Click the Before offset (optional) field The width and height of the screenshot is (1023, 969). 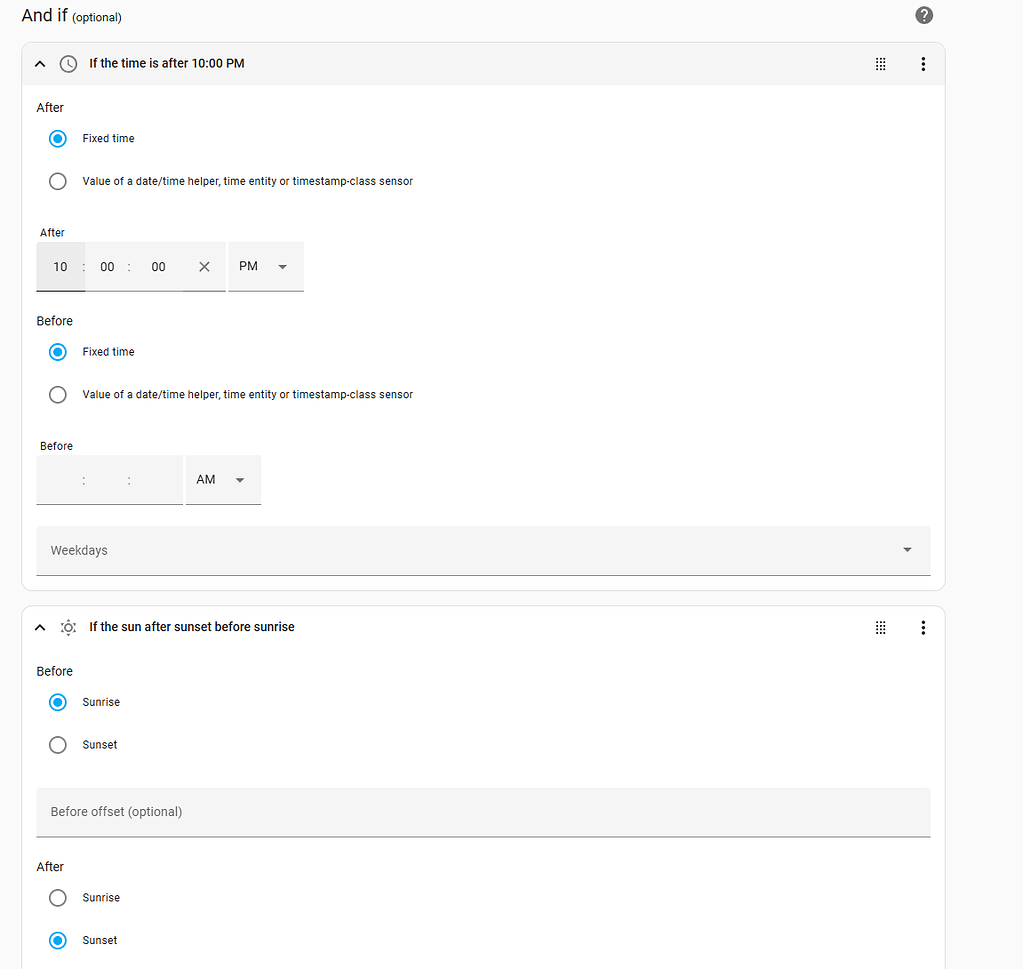point(483,812)
